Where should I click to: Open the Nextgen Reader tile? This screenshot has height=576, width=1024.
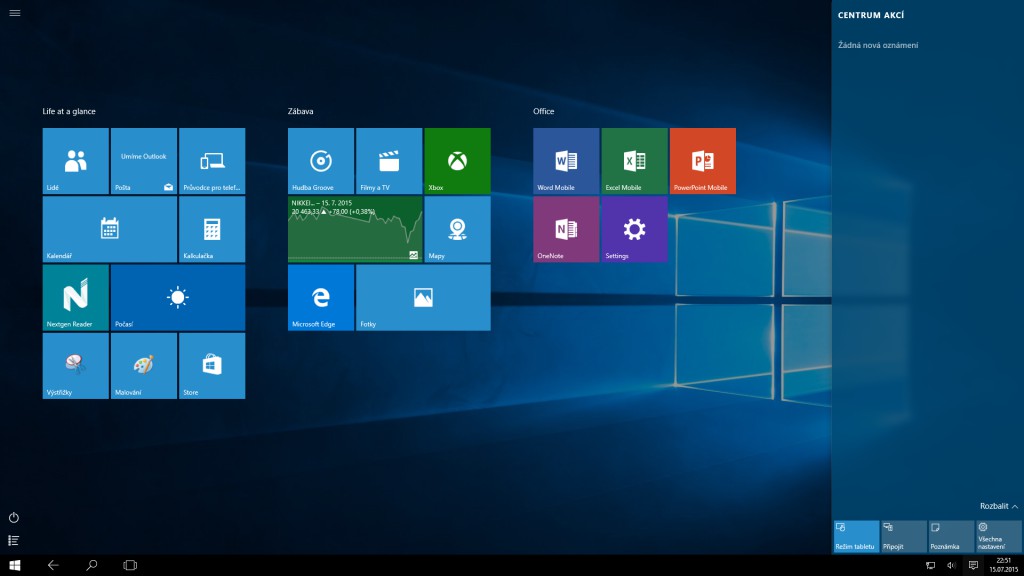click(76, 298)
